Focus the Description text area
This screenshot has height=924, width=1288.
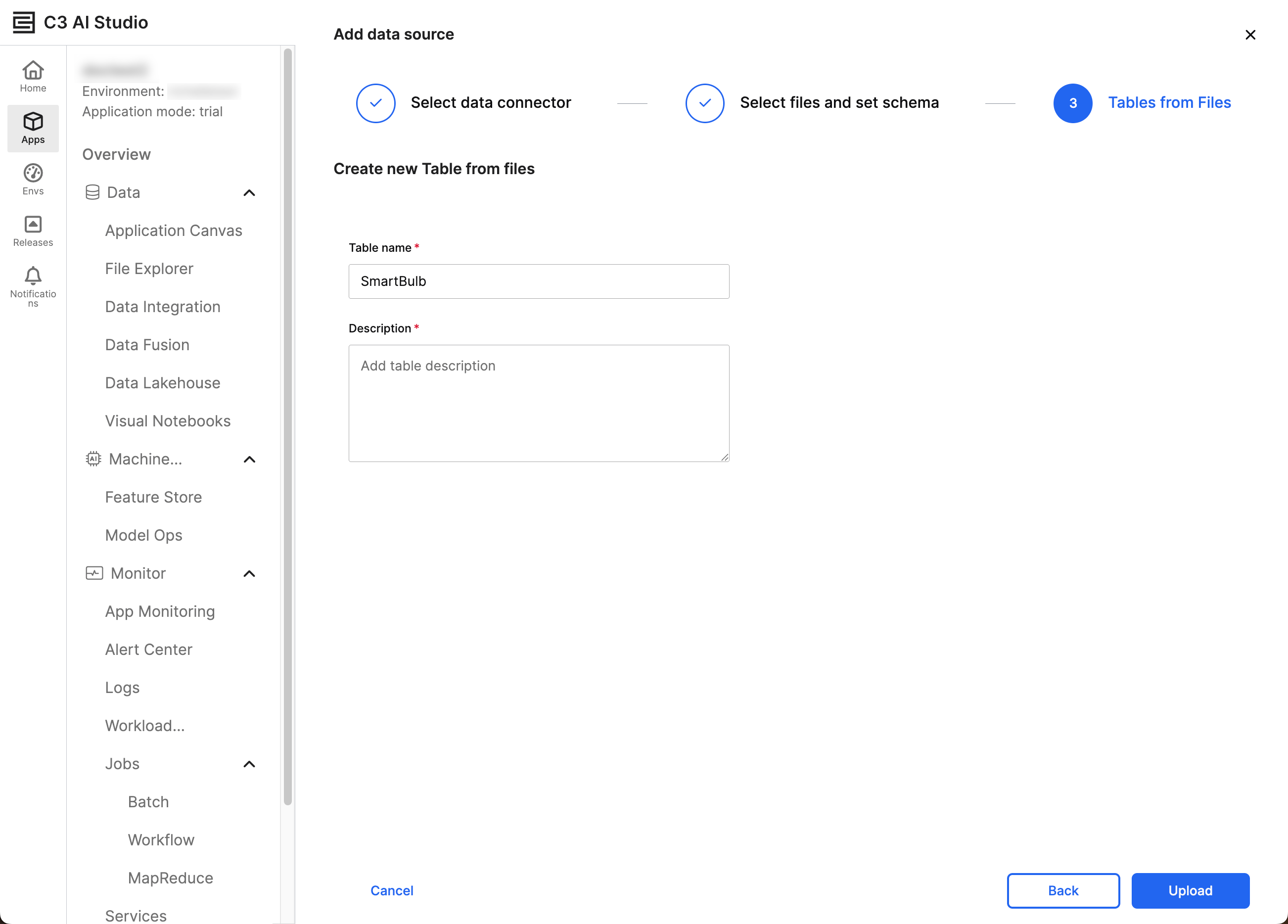pos(538,403)
